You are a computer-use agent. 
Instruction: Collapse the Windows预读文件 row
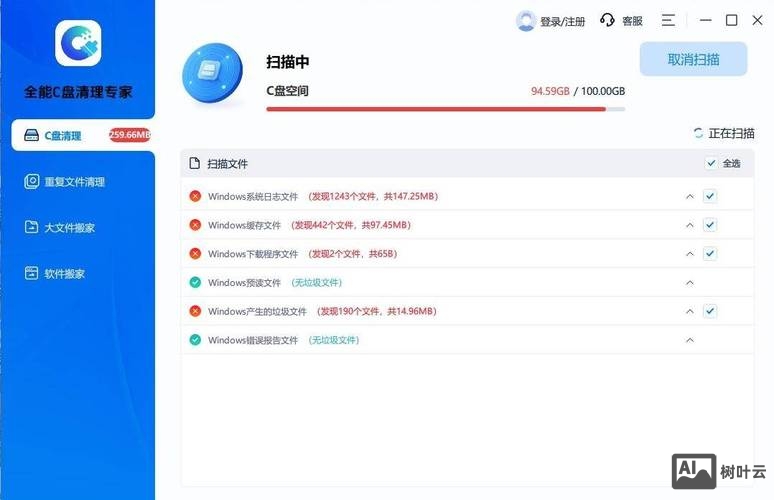[690, 282]
